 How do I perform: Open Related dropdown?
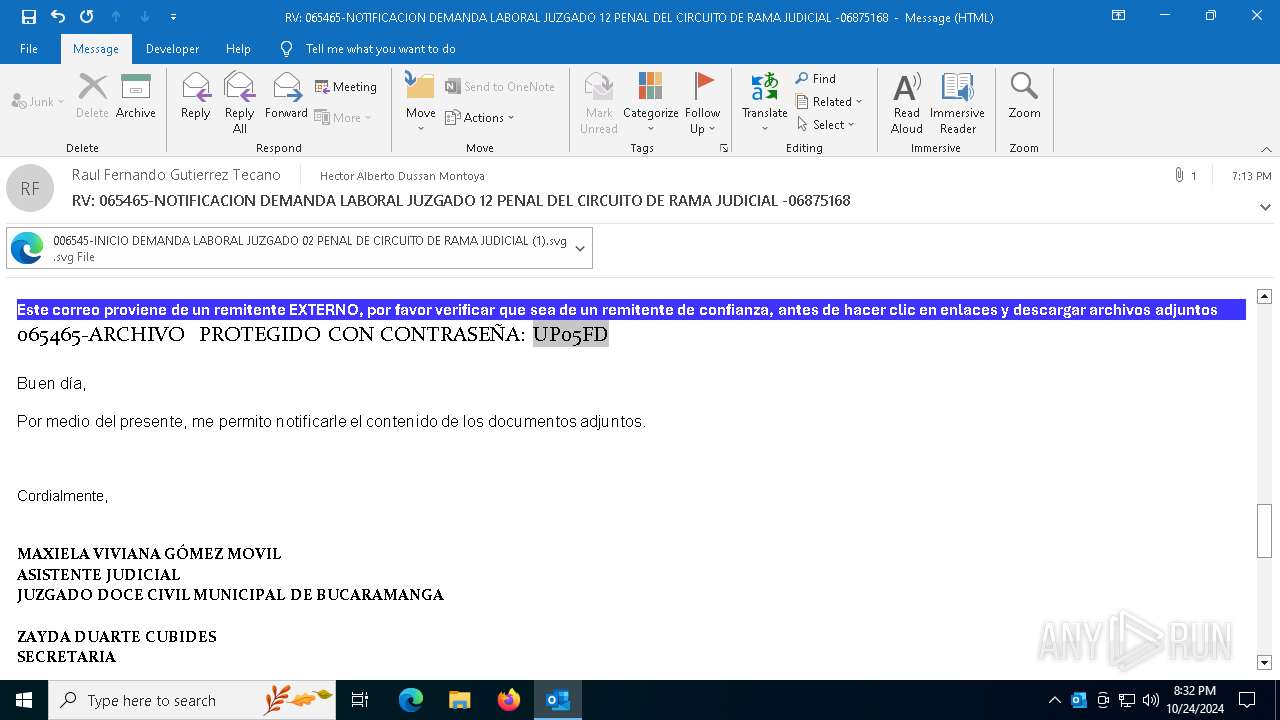point(829,101)
